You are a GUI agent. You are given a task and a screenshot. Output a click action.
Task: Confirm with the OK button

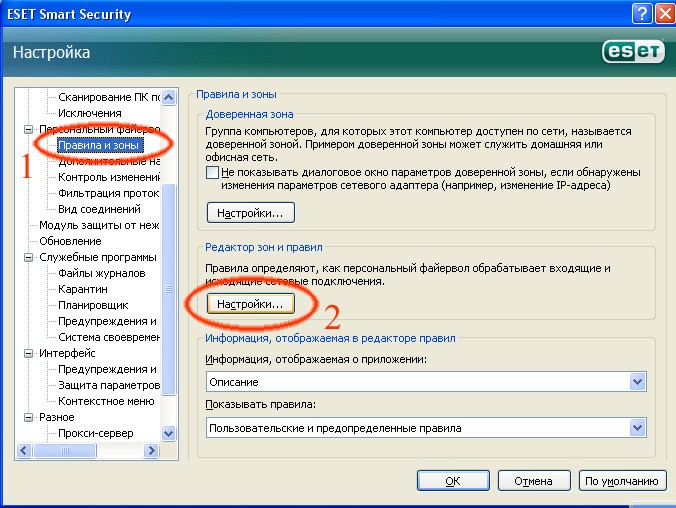(x=453, y=481)
